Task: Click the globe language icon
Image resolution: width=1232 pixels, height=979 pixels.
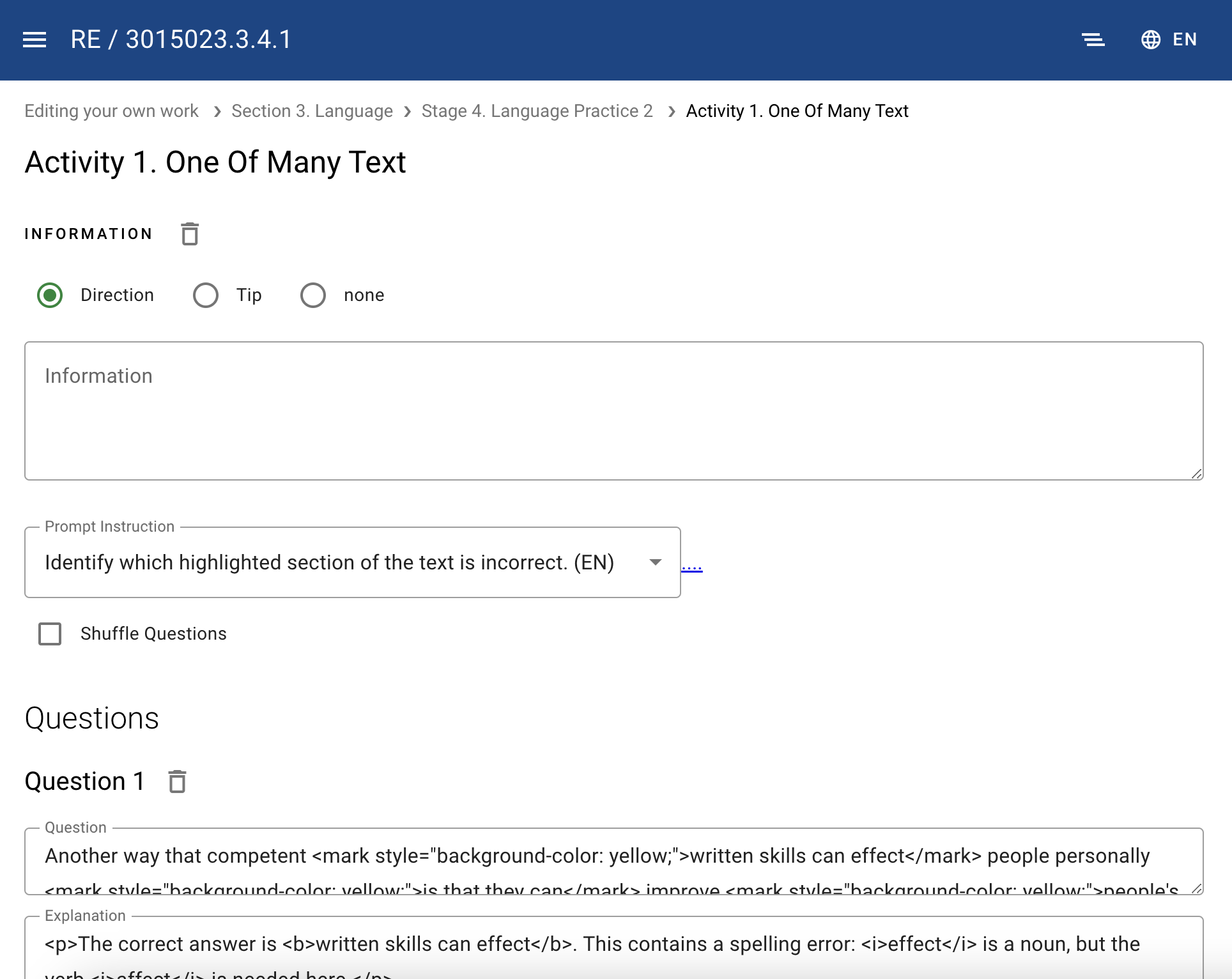Action: (1150, 40)
